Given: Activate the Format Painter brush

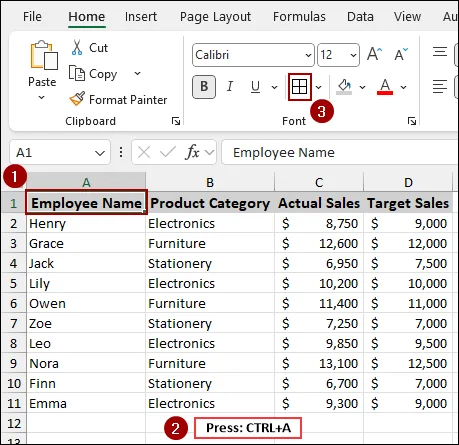Looking at the screenshot, I should pyautogui.click(x=77, y=99).
